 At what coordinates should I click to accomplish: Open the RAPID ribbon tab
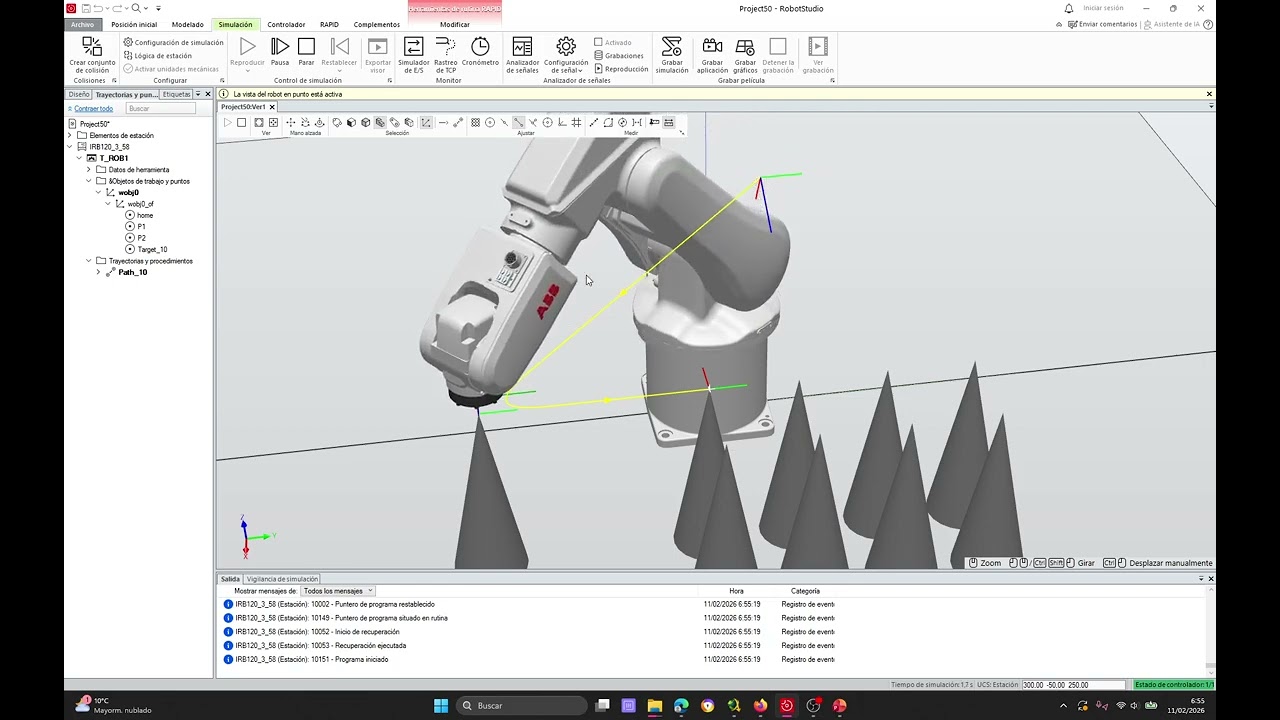click(x=329, y=24)
